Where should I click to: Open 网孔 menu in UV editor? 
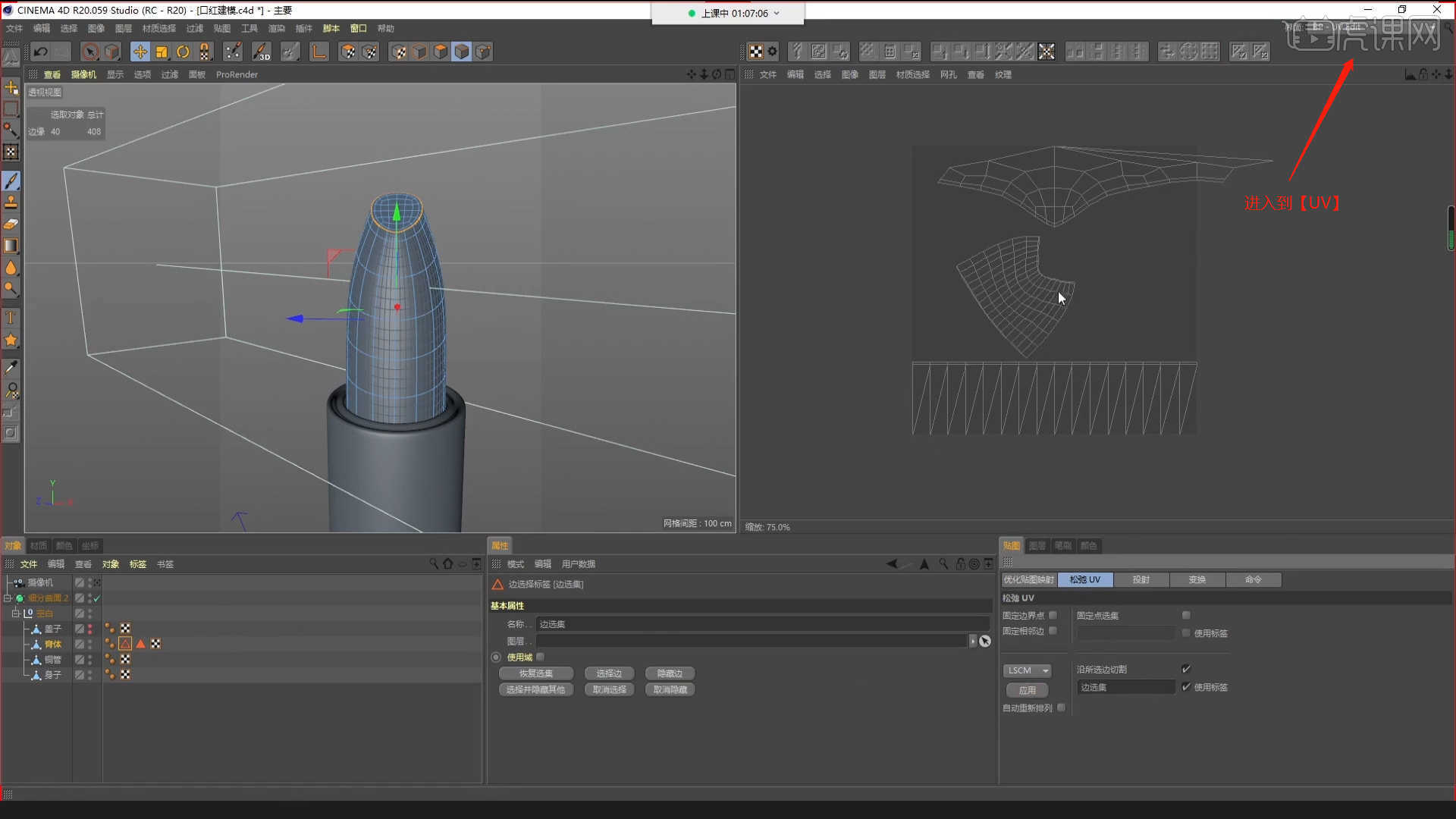[x=948, y=74]
